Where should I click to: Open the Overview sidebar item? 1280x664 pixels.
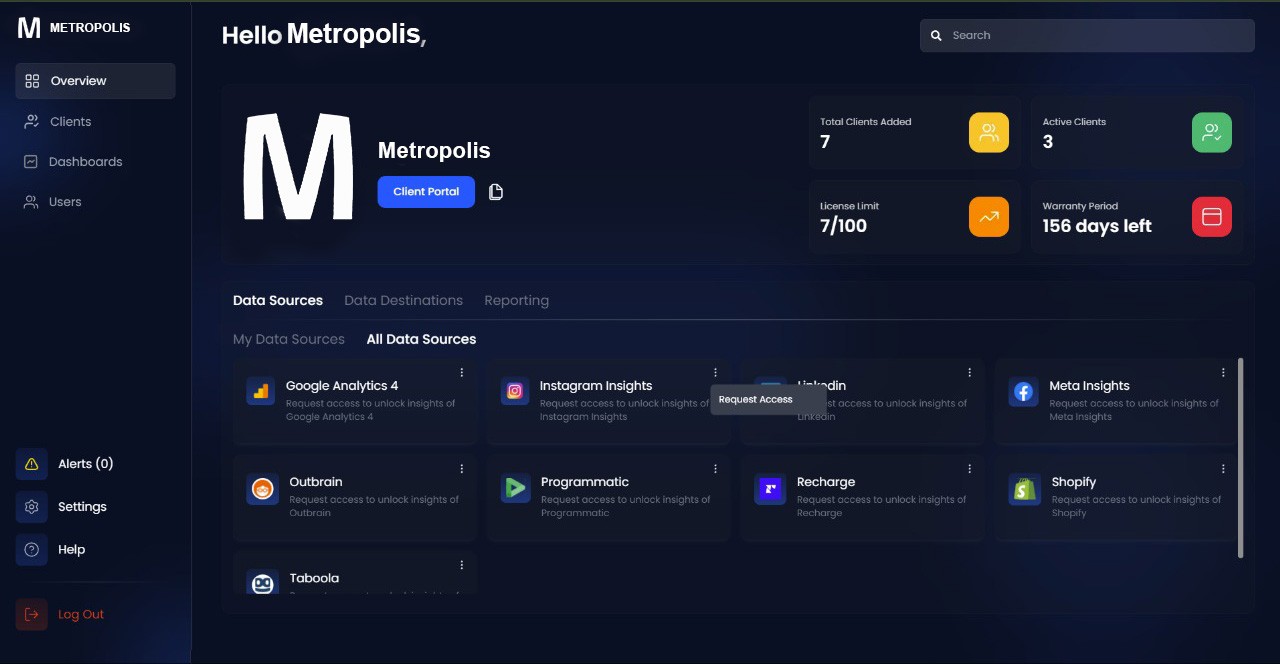click(95, 81)
